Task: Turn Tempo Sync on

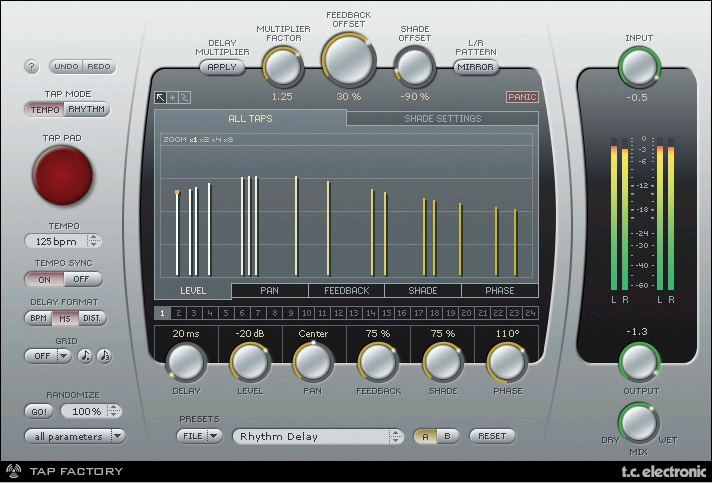Action: tap(44, 279)
